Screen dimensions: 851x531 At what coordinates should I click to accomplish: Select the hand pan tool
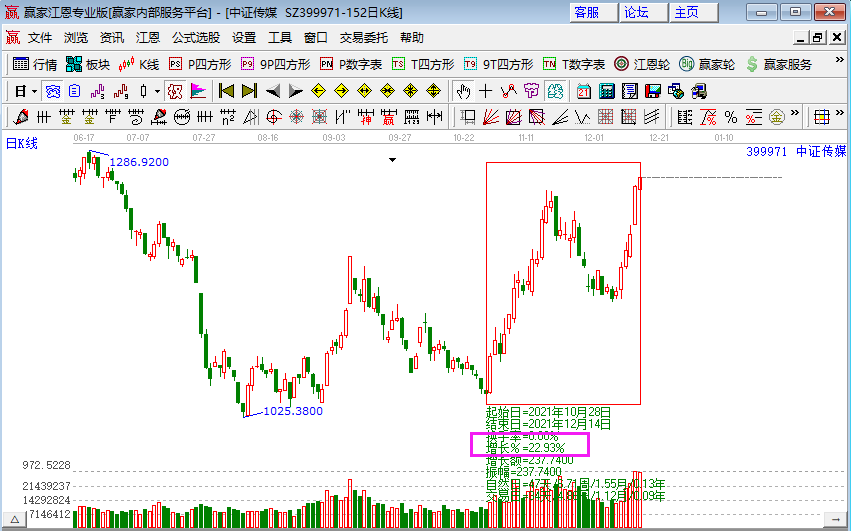[462, 91]
